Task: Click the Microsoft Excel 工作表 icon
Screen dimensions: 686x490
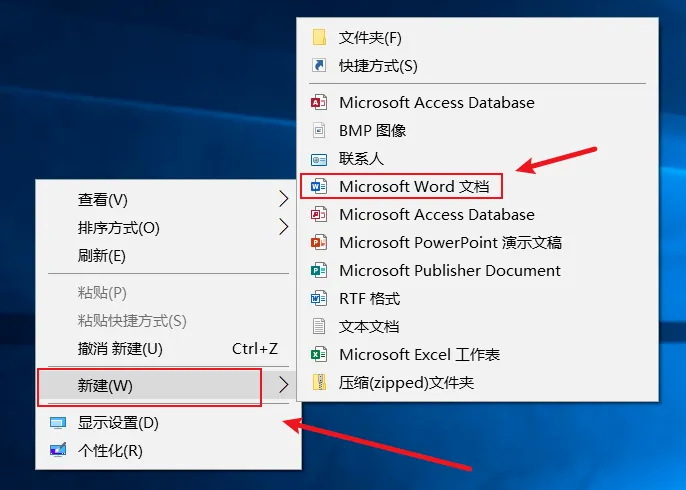Action: pyautogui.click(x=319, y=354)
